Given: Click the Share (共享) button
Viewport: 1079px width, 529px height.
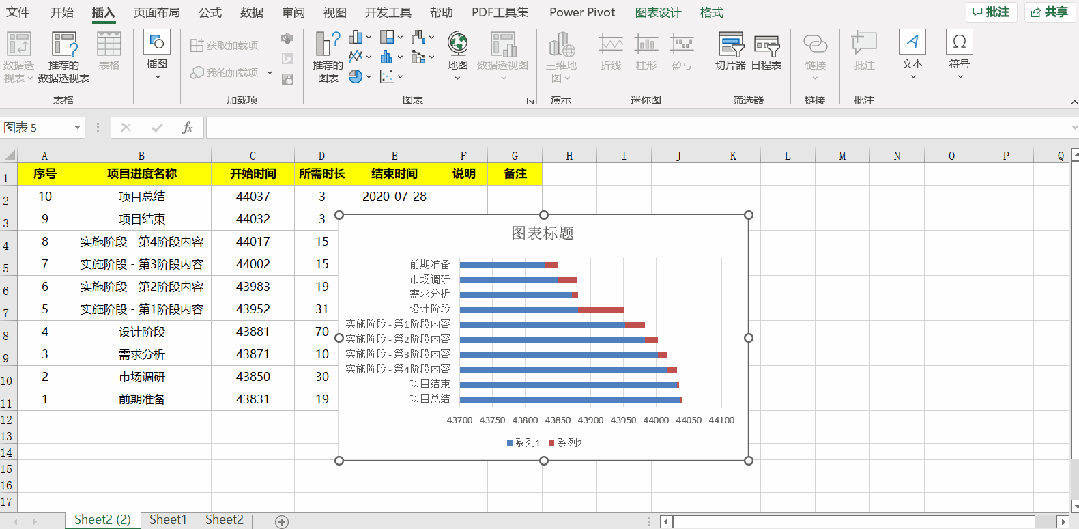Looking at the screenshot, I should 1050,12.
